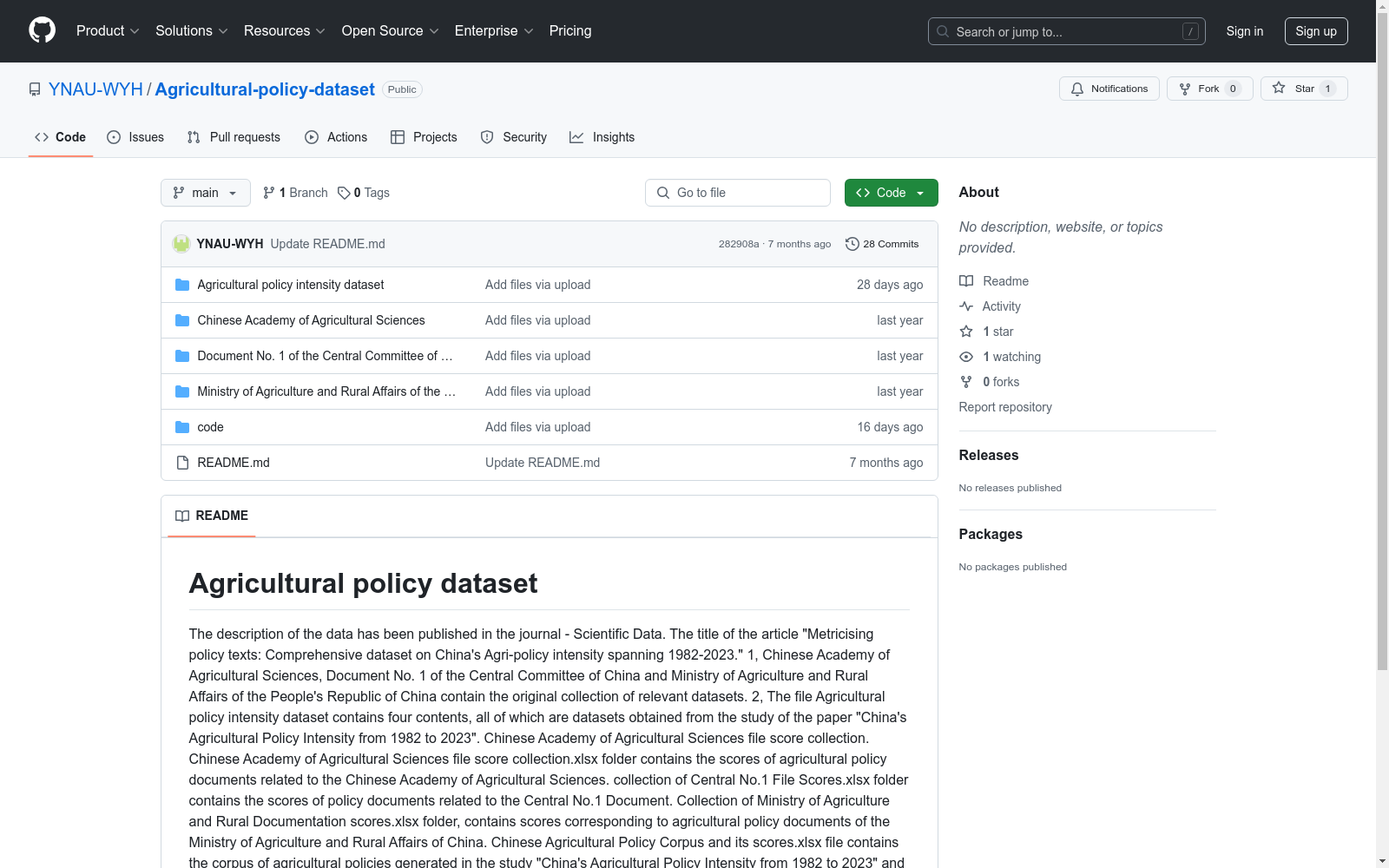Click the fork icon beside 0 forks
The height and width of the screenshot is (868, 1389).
tap(966, 382)
